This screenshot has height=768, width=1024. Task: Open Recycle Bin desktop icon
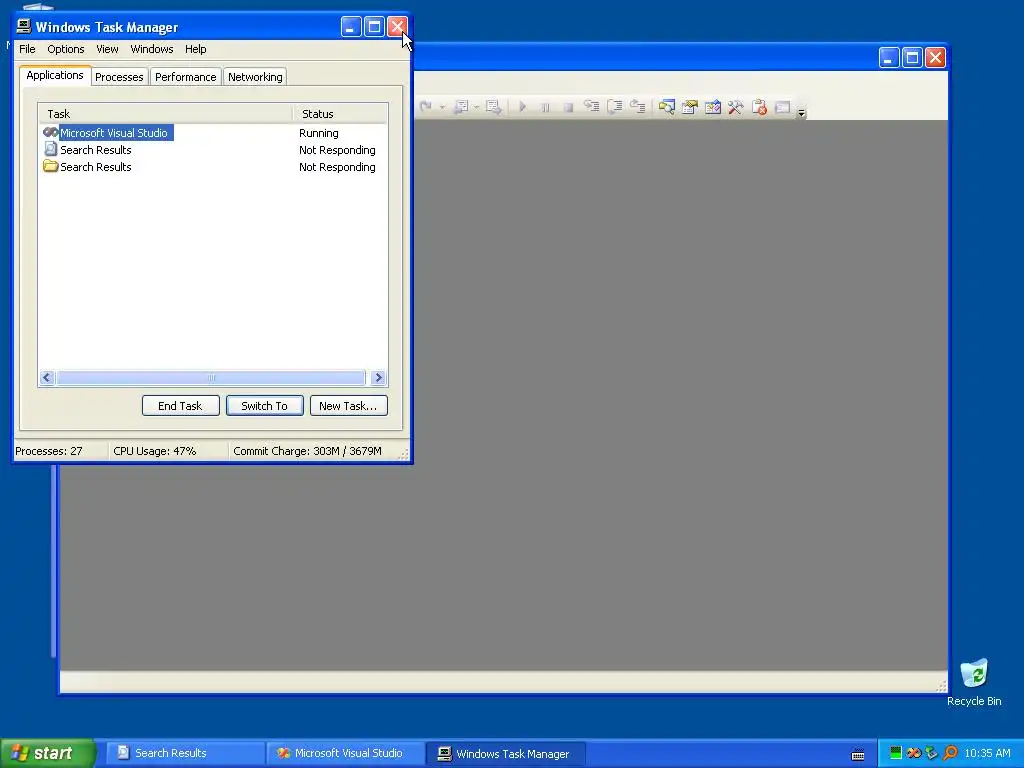(x=974, y=682)
